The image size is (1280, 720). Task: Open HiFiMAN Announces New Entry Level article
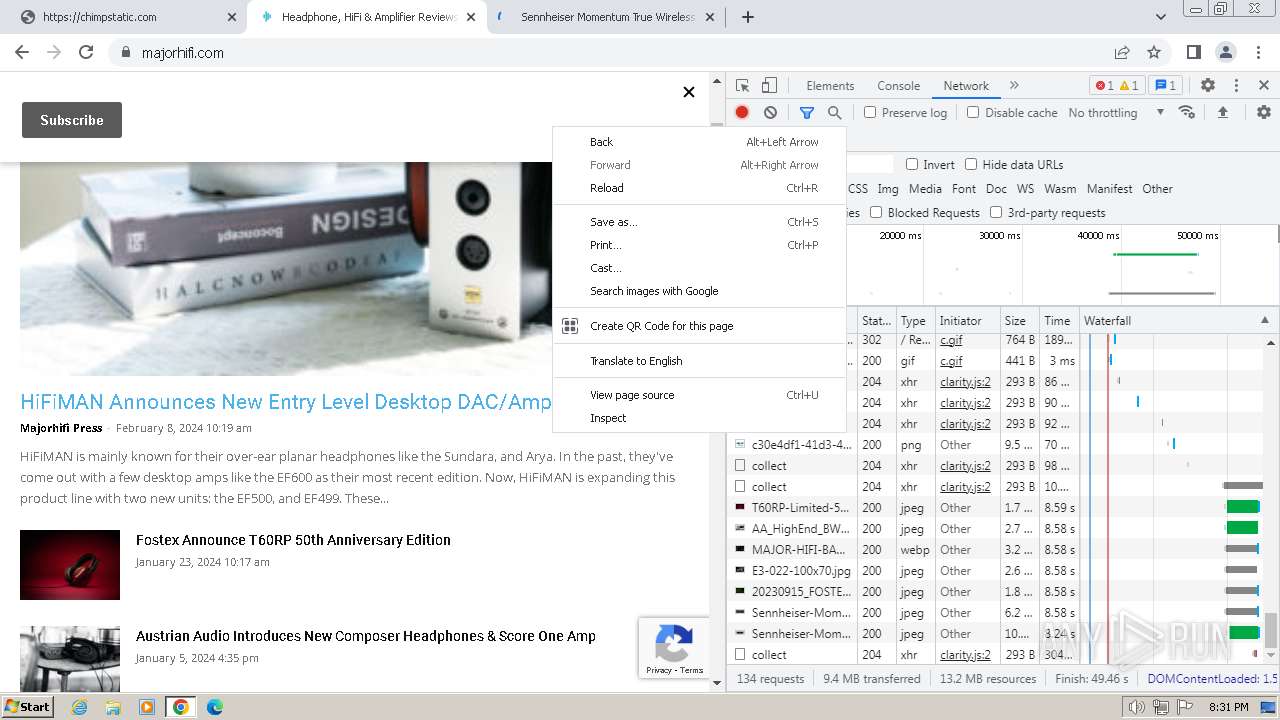(x=286, y=402)
